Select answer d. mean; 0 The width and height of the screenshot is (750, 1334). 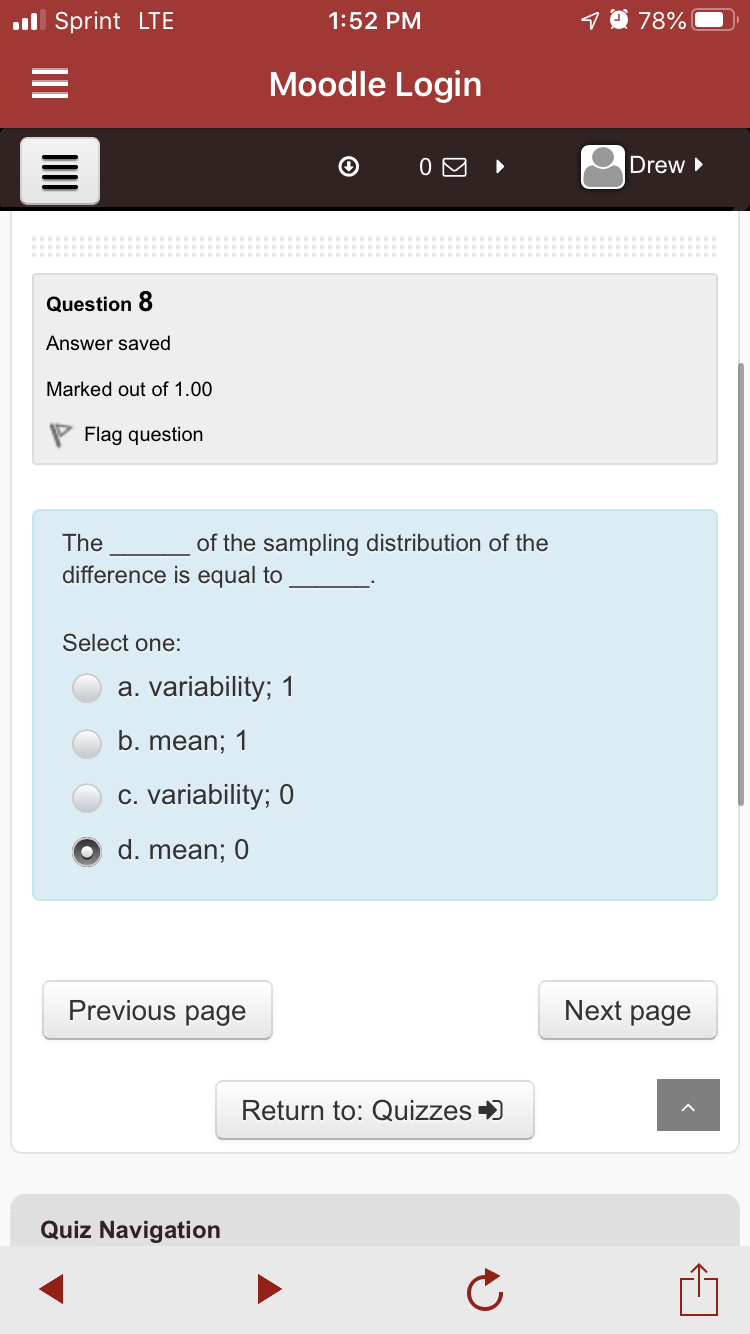click(88, 851)
